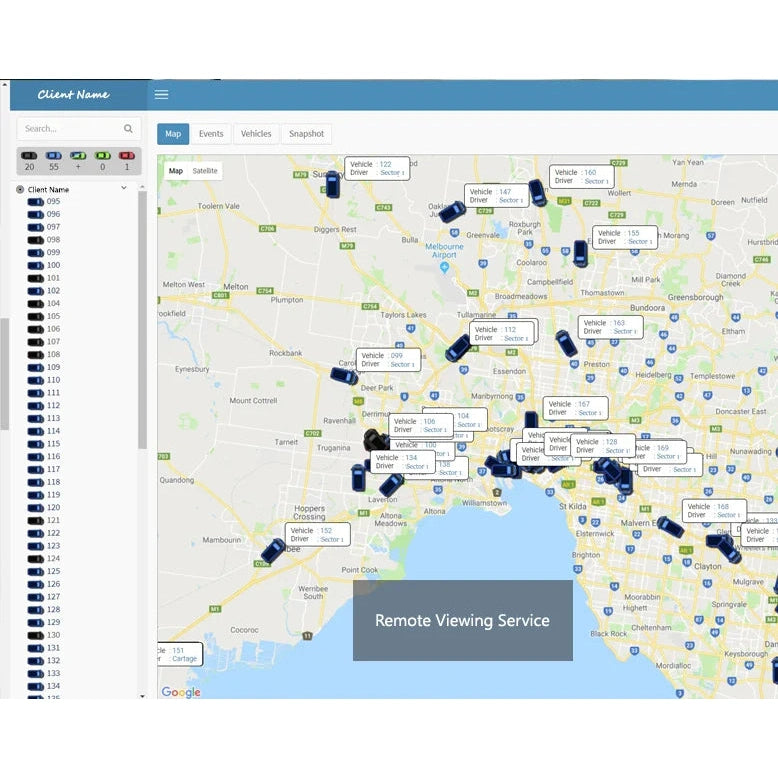Click vehicle 122 car marker on map
The image size is (778, 778).
click(x=333, y=185)
